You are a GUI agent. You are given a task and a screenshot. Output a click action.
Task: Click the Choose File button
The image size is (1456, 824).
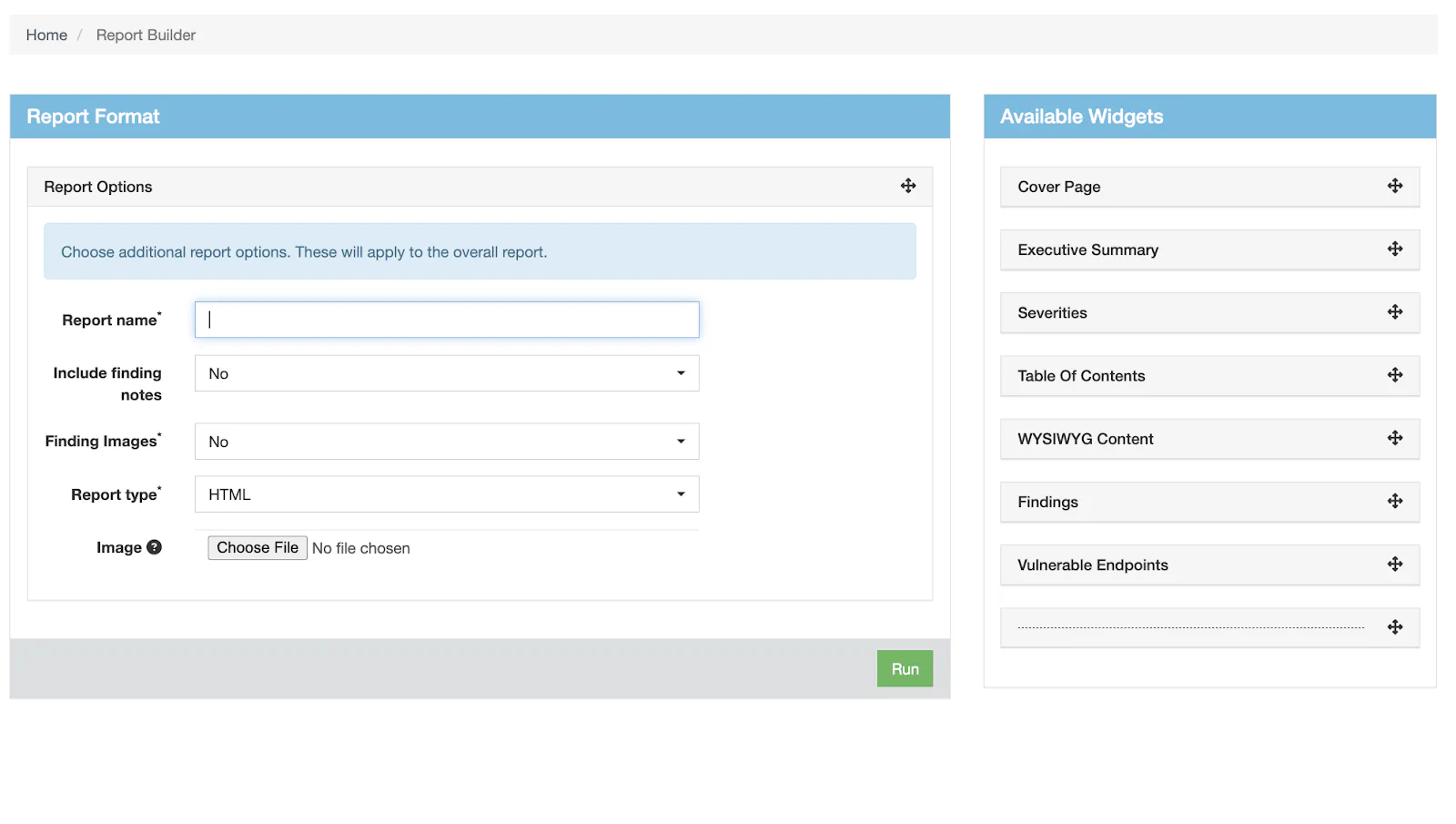258,547
